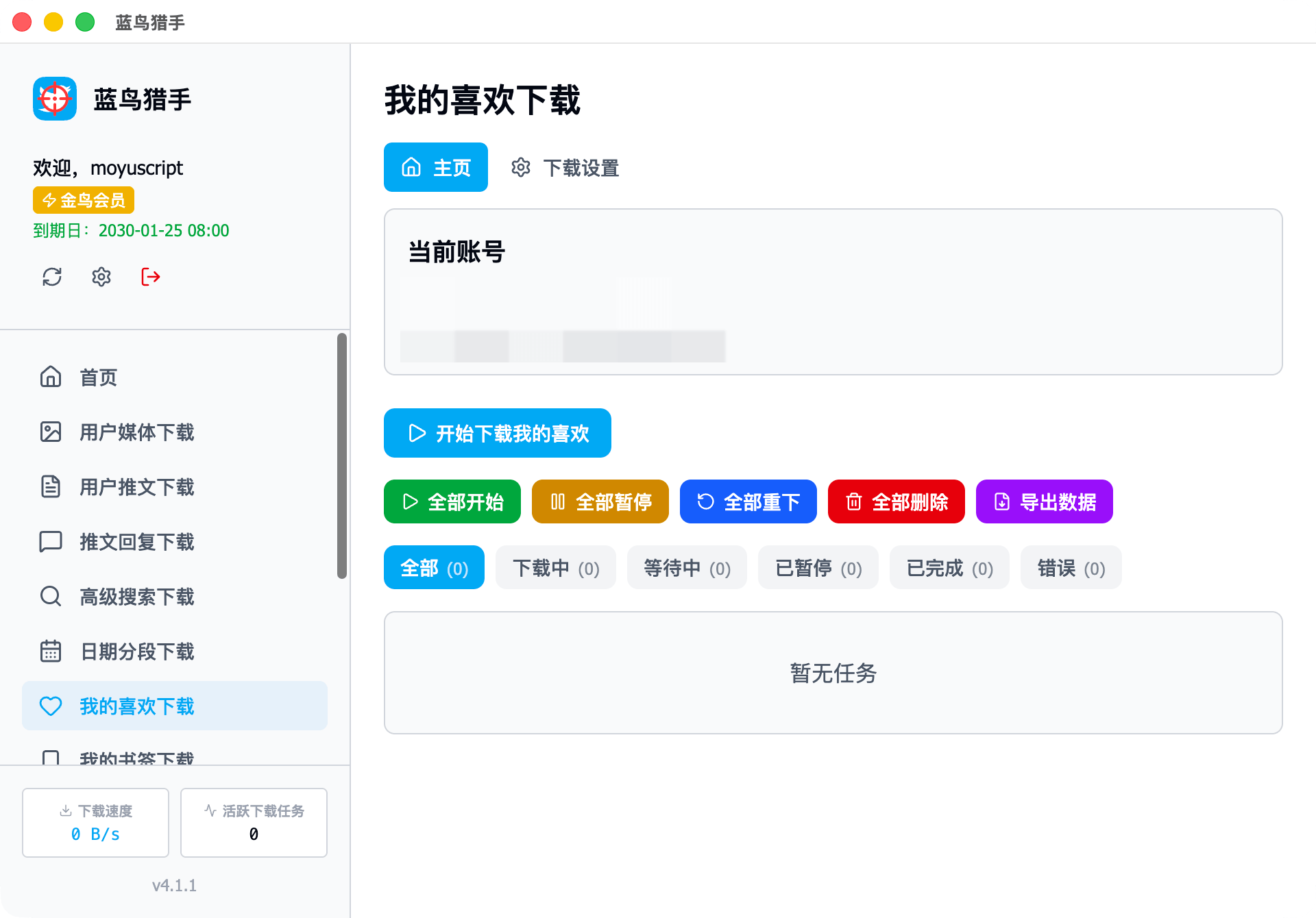The height and width of the screenshot is (918, 1316).
Task: Click the green 全部开始 button
Action: (x=452, y=502)
